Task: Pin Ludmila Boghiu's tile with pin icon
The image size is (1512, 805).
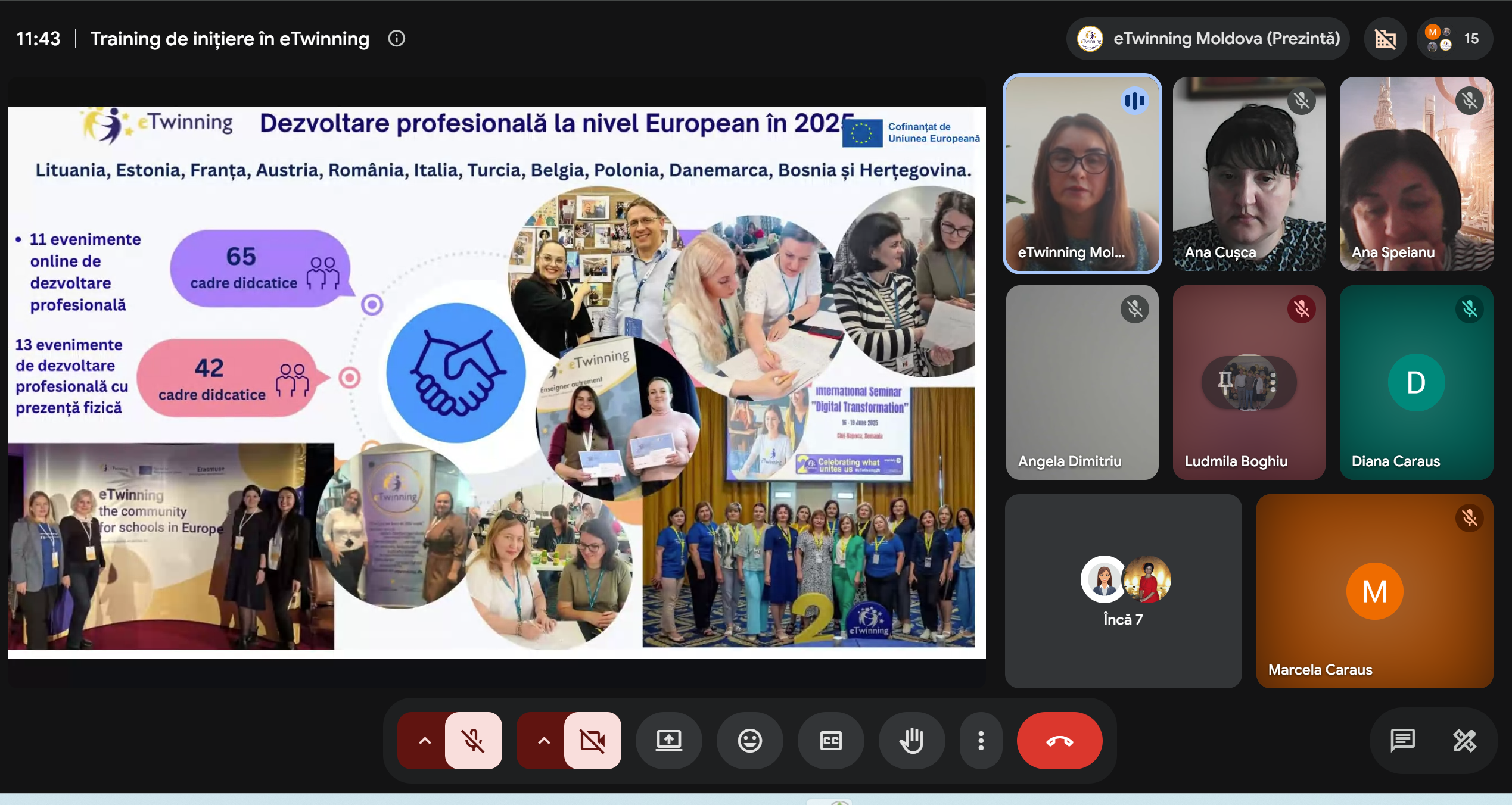Action: 1225,382
